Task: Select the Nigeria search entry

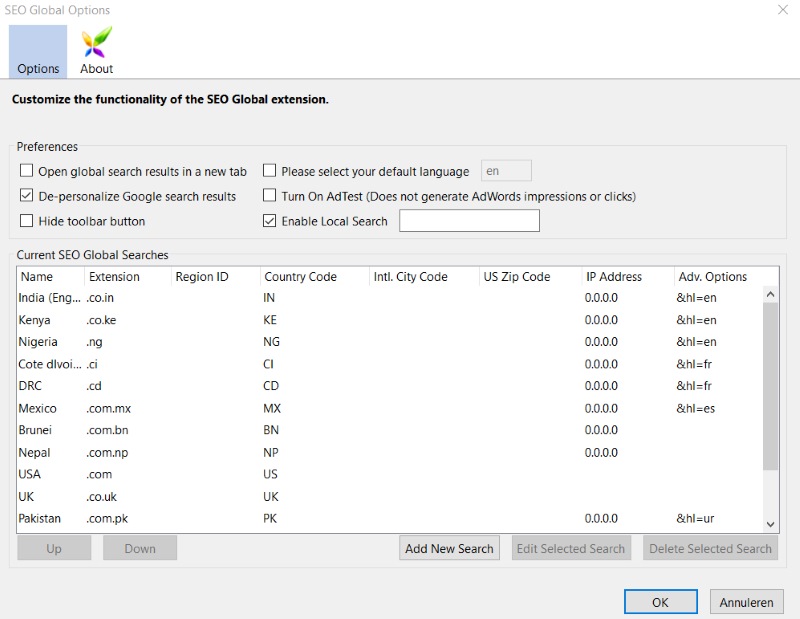Action: (x=390, y=342)
